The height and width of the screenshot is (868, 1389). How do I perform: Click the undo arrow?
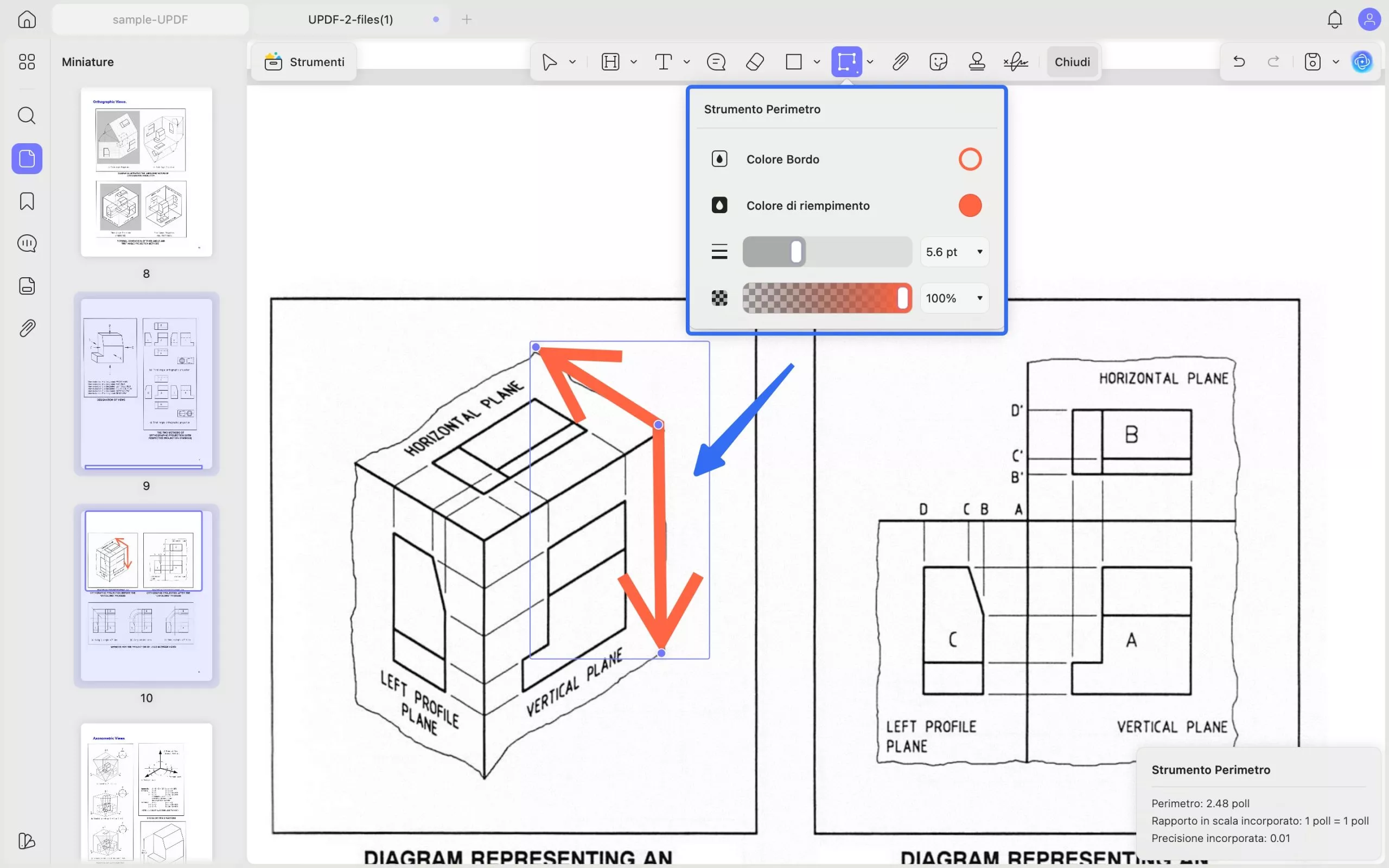(x=1239, y=61)
